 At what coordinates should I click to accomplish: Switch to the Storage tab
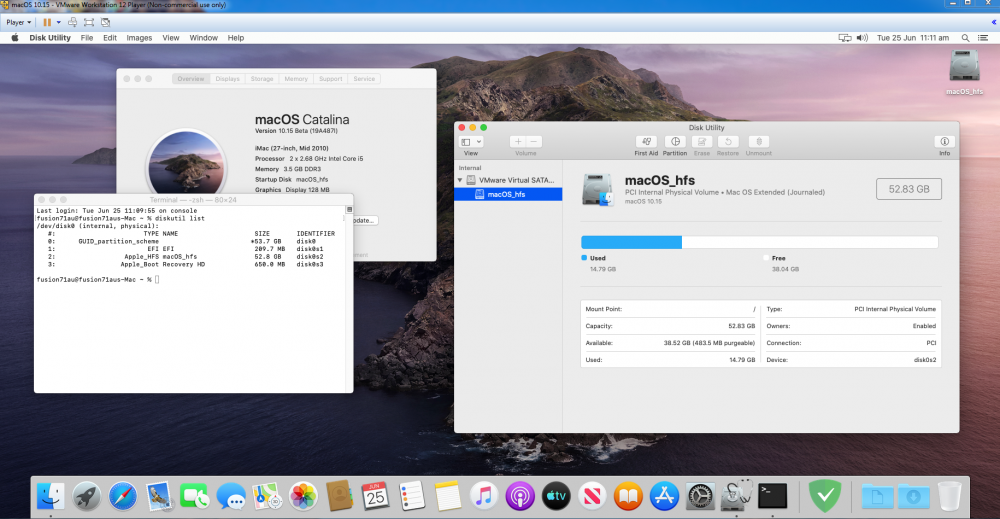pos(261,79)
